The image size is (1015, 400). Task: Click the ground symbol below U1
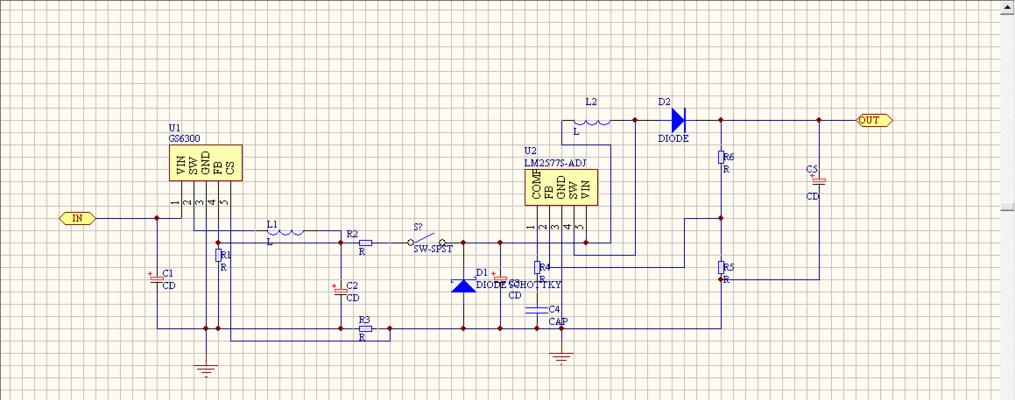206,371
